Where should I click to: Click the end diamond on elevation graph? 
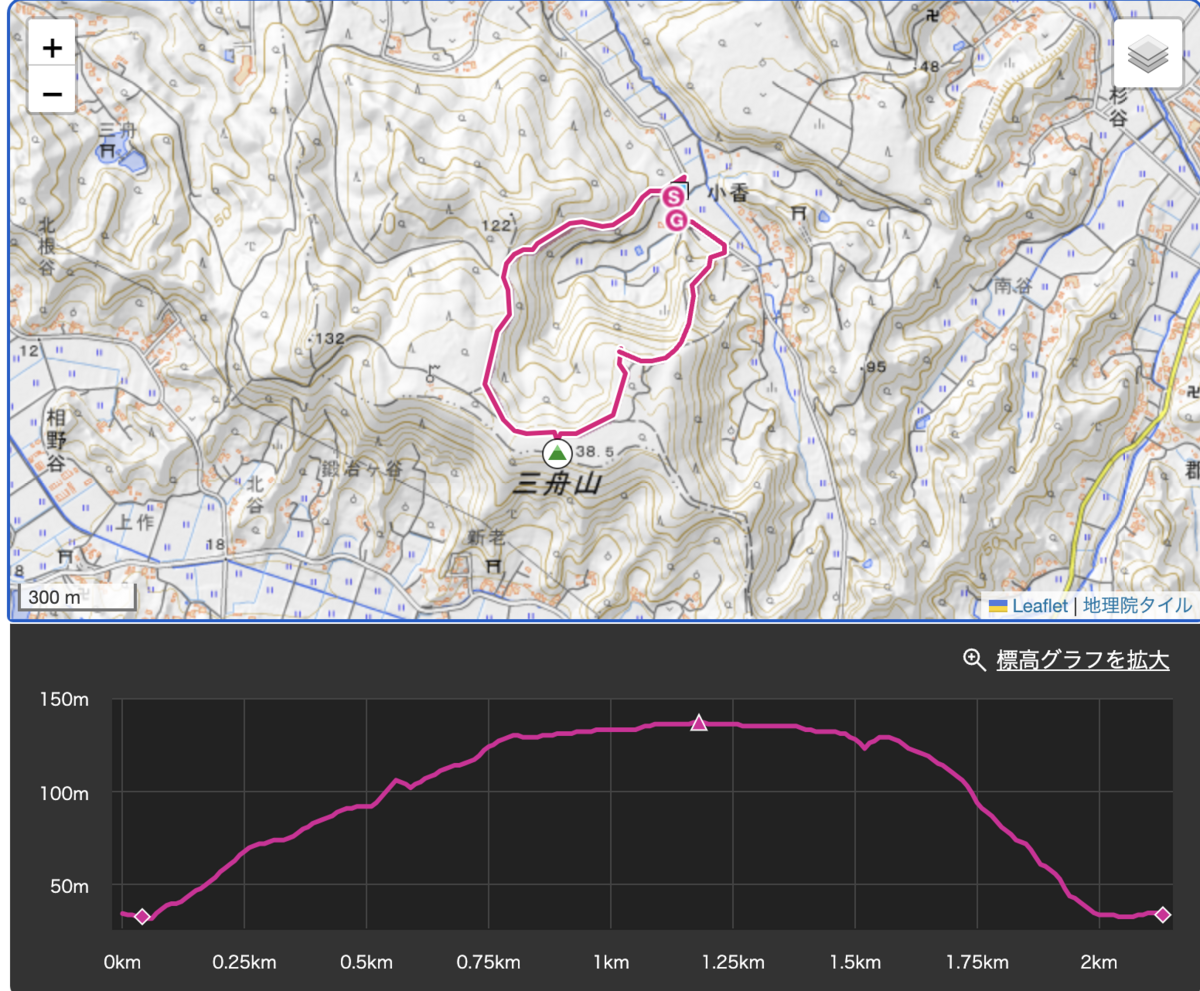click(1162, 914)
